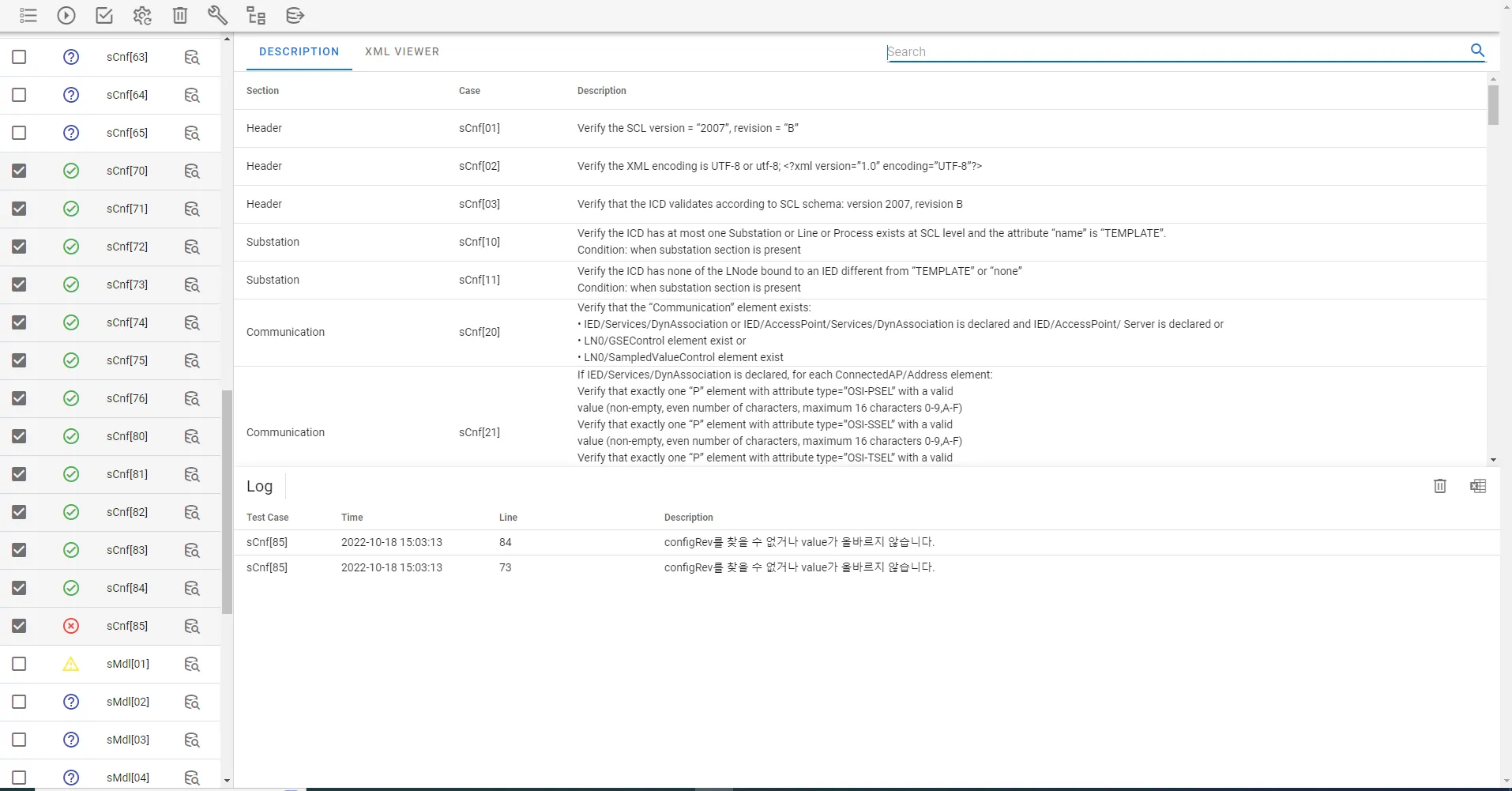Check the sCnf[63] checkbox

point(20,57)
